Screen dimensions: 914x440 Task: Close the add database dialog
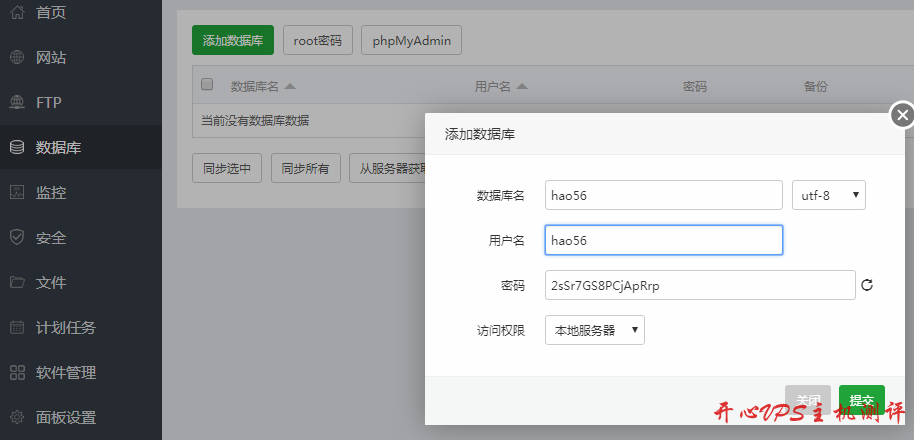pyautogui.click(x=902, y=115)
